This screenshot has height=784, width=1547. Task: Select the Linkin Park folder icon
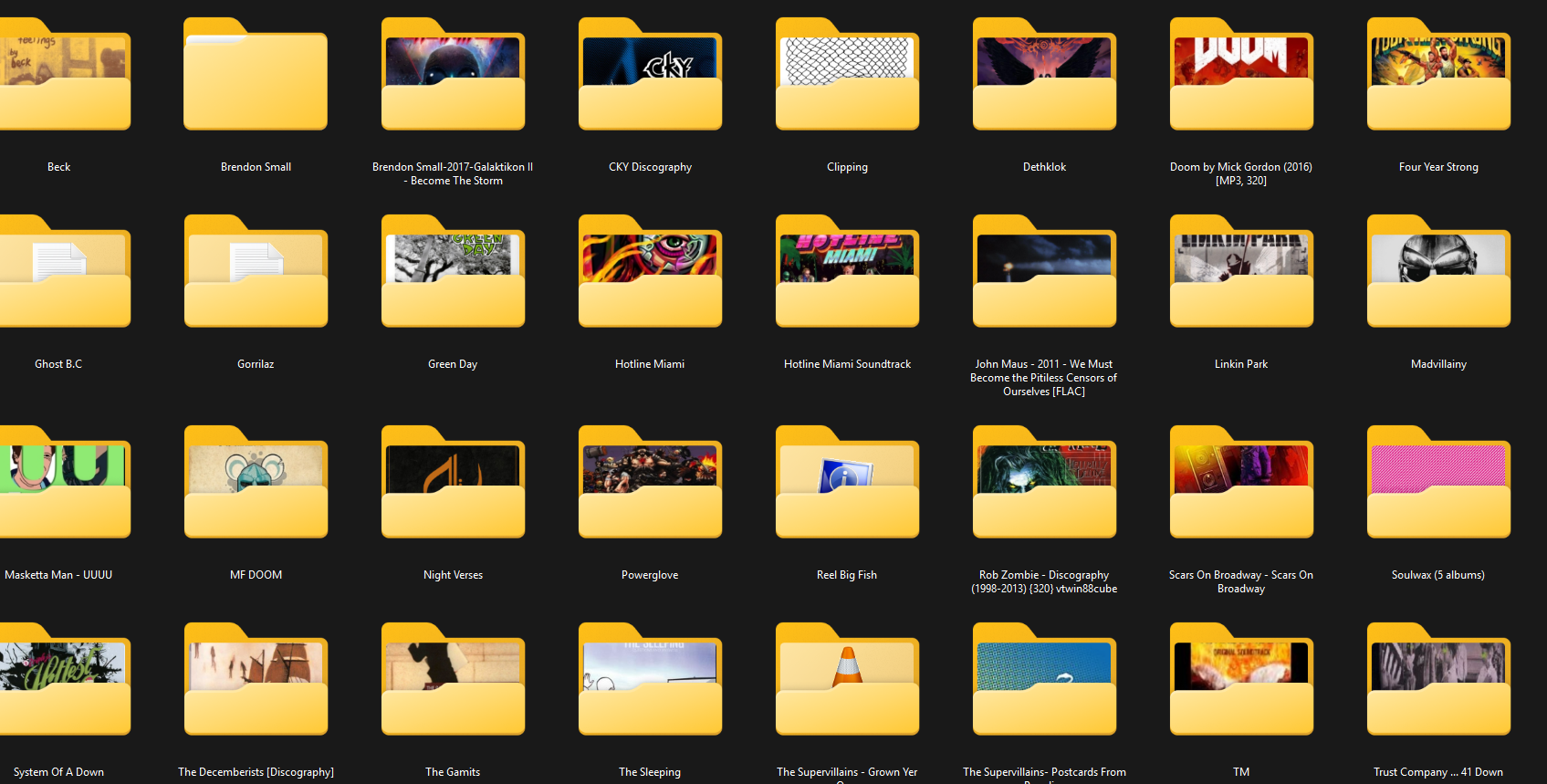(1241, 271)
